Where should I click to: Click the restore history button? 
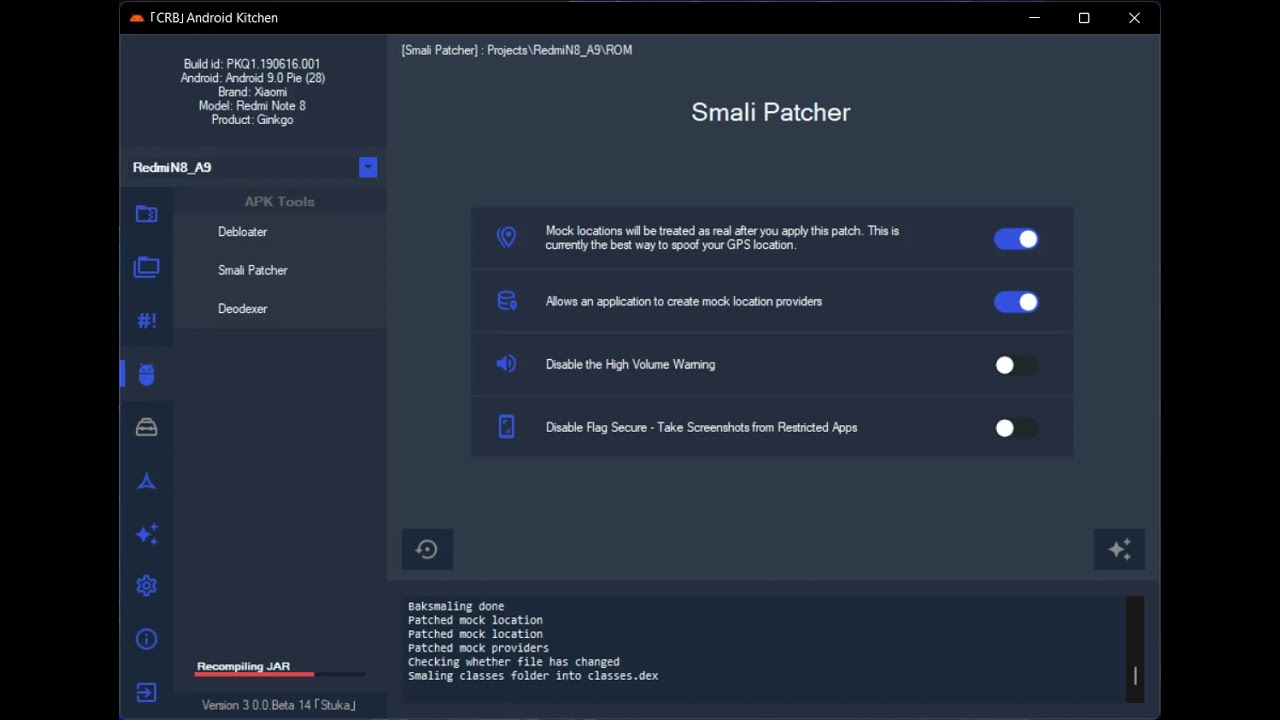(427, 549)
